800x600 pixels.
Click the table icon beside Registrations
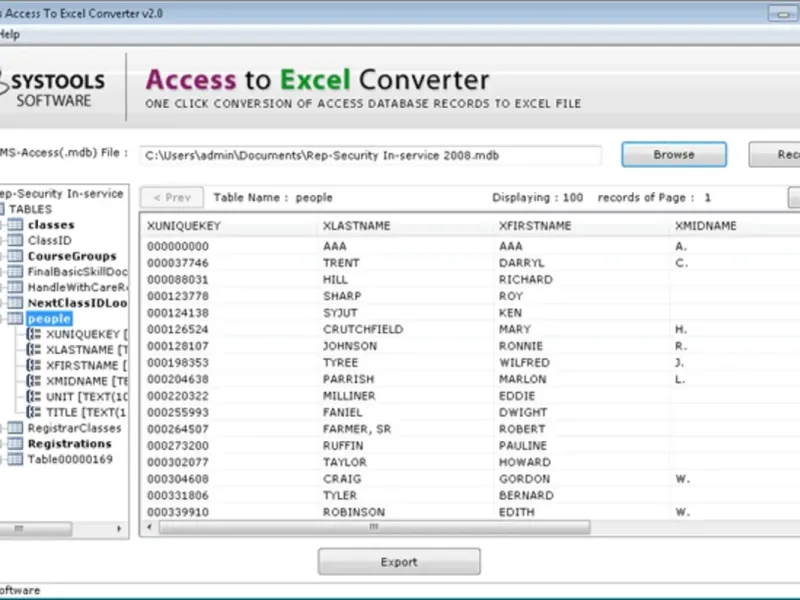click(15, 444)
